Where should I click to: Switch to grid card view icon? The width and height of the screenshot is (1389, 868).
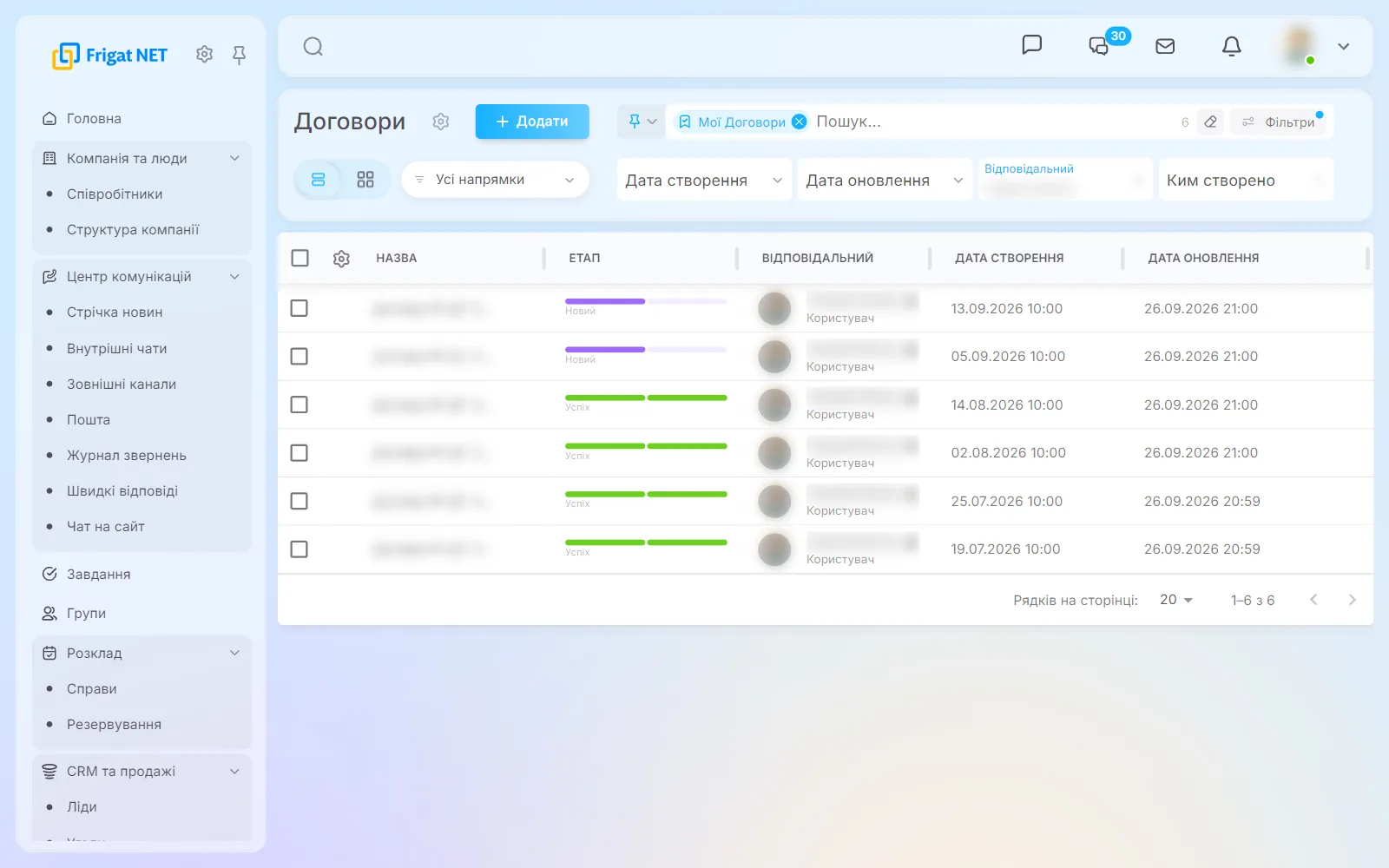pos(365,180)
